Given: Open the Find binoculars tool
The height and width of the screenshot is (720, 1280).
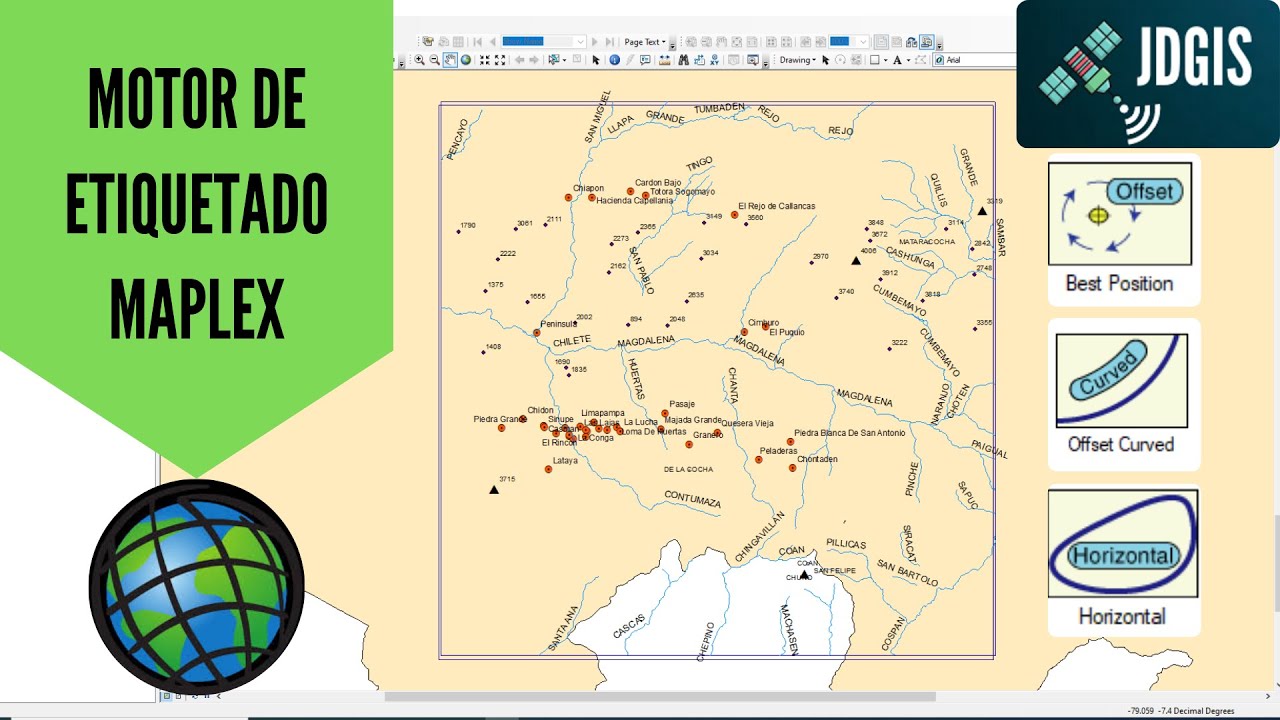Looking at the screenshot, I should tap(683, 60).
